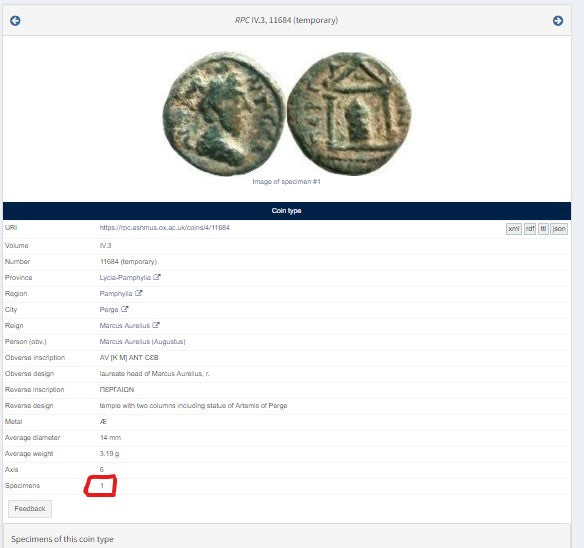Select 'Marcus Aurelius (Augustus)' person value
Screen dimensions: 584x548
tap(142, 342)
